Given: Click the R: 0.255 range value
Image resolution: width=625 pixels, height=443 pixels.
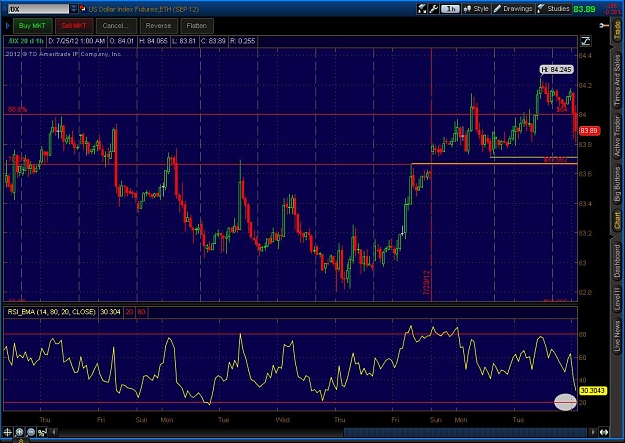Looking at the screenshot, I should coord(242,41).
